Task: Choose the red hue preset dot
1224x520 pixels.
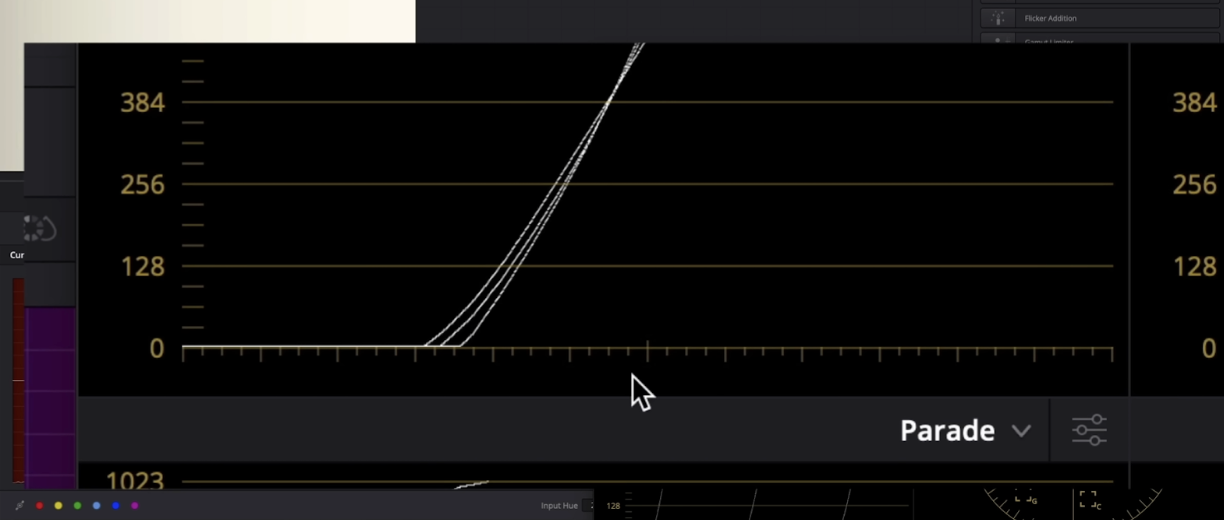Action: tap(40, 506)
